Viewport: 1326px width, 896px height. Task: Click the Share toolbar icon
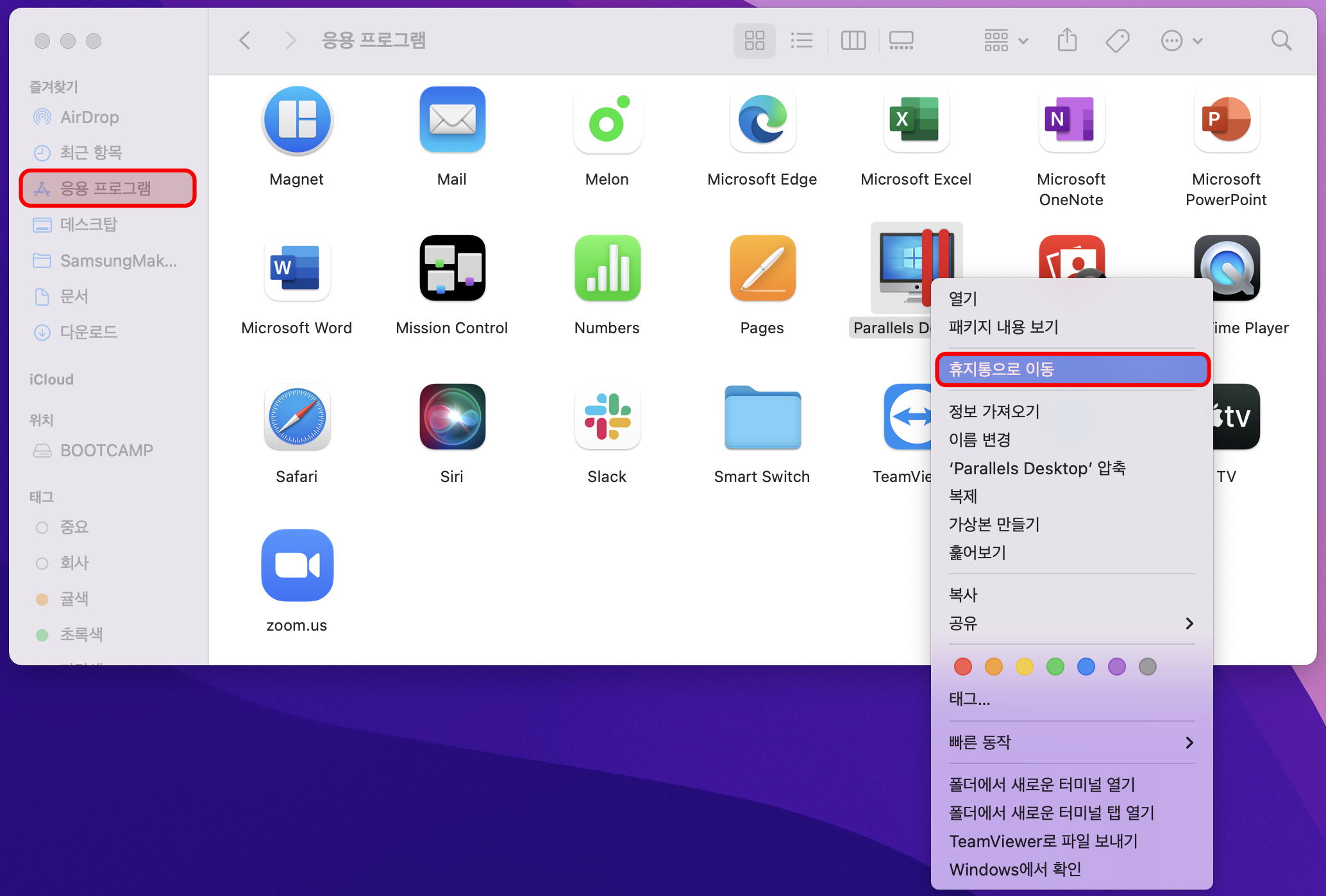point(1067,40)
